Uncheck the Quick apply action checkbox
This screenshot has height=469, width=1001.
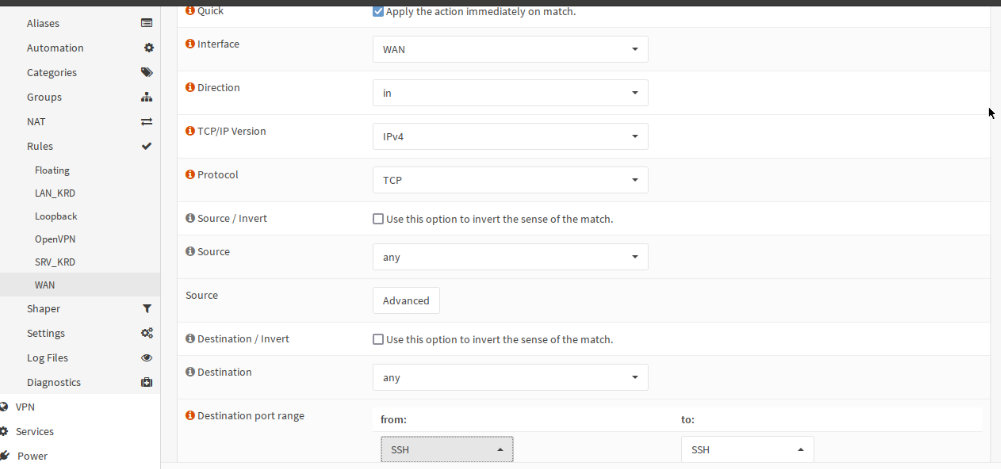coord(378,12)
